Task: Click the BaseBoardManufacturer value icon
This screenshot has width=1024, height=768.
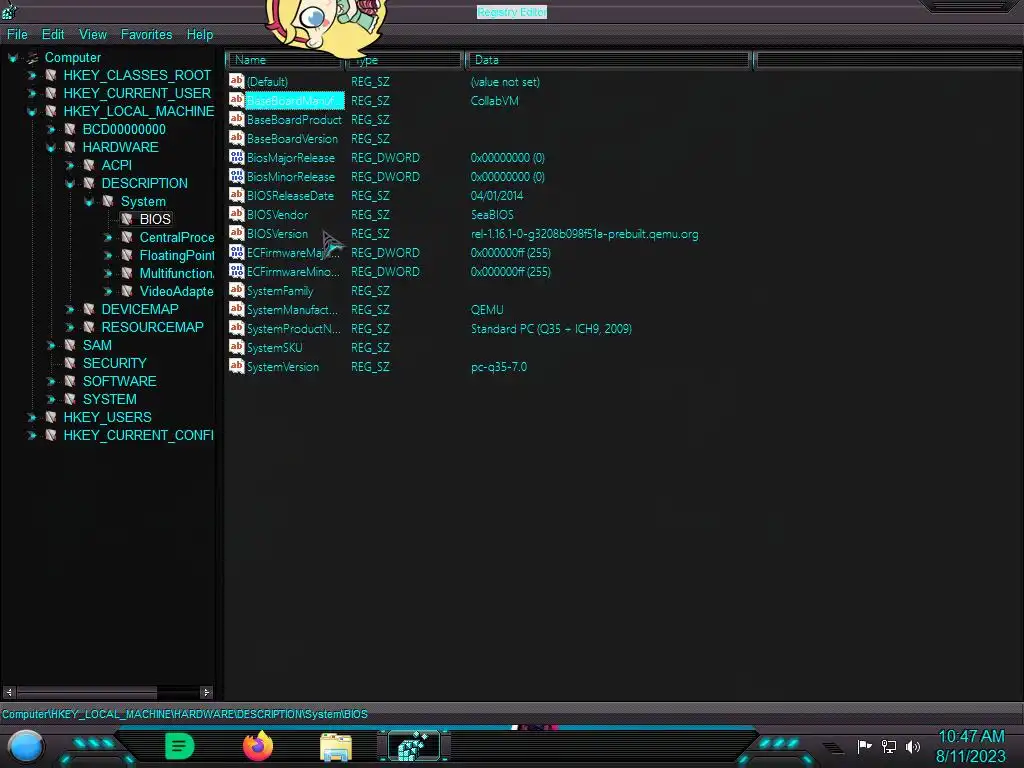Action: pyautogui.click(x=236, y=100)
